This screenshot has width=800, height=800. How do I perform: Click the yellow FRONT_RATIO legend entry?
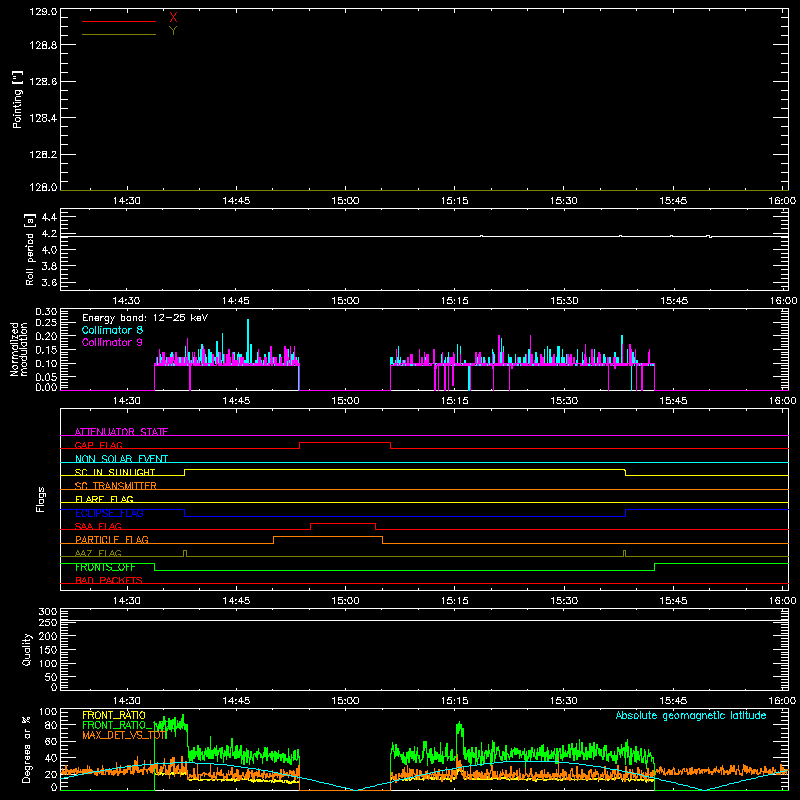114,715
